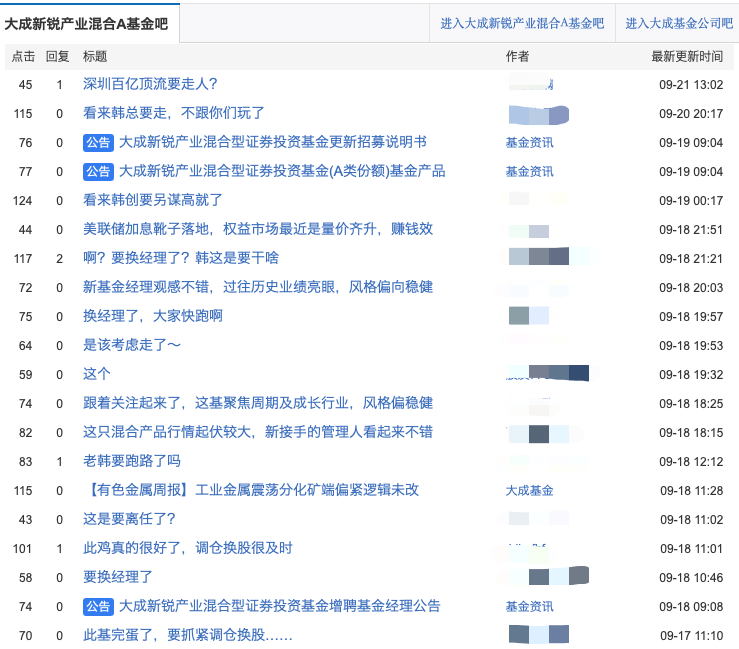This screenshot has height=649, width=739.
Task: Open post 啊?要换经理了?韩这是要干啥
Action: (181, 258)
